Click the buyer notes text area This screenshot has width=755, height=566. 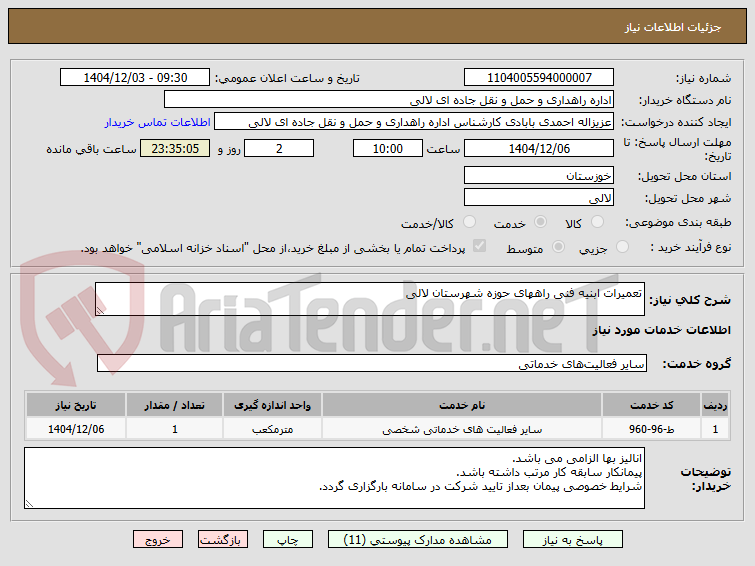tap(334, 478)
